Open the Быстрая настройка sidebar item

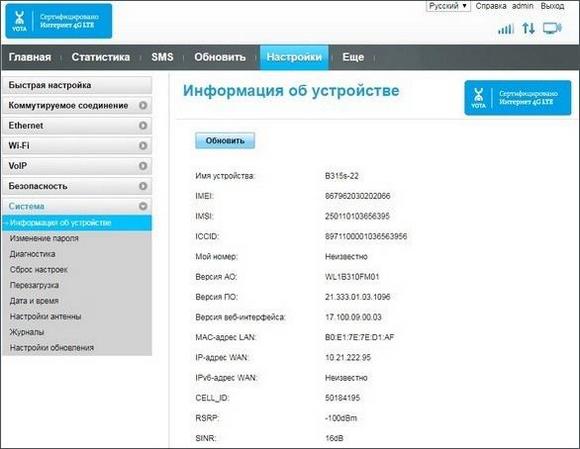click(x=77, y=85)
